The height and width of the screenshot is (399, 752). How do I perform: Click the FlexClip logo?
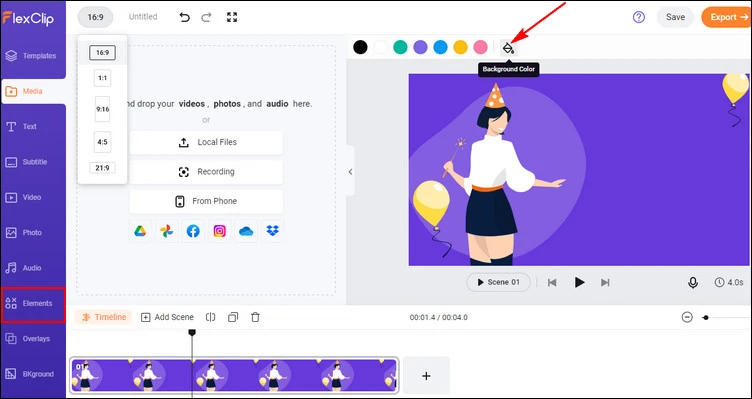click(28, 18)
